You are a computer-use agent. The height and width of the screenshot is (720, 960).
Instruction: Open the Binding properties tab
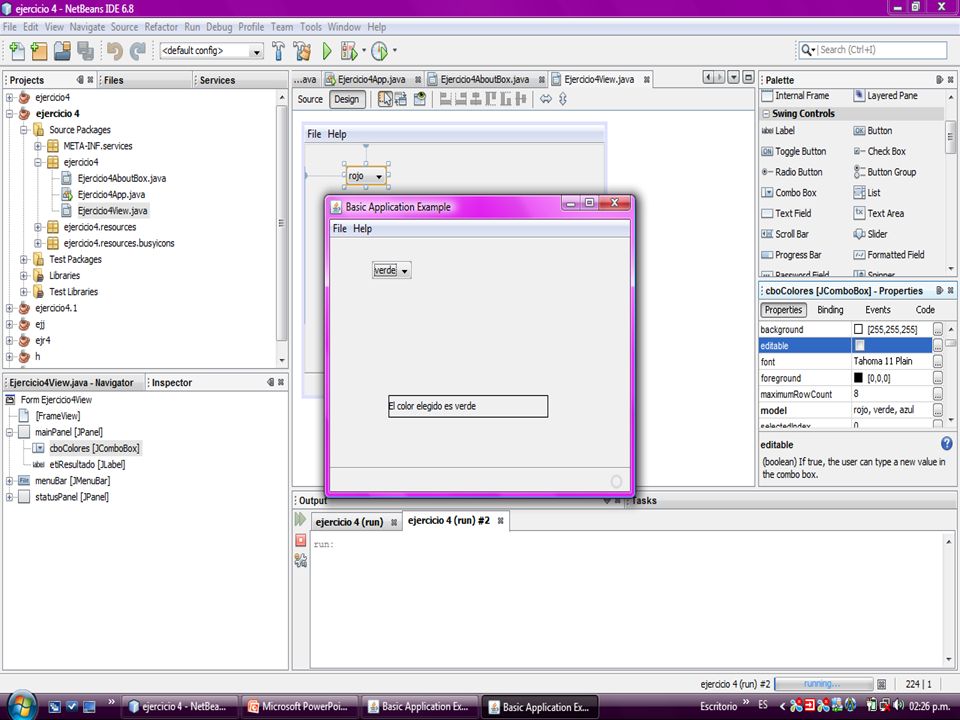click(x=830, y=310)
